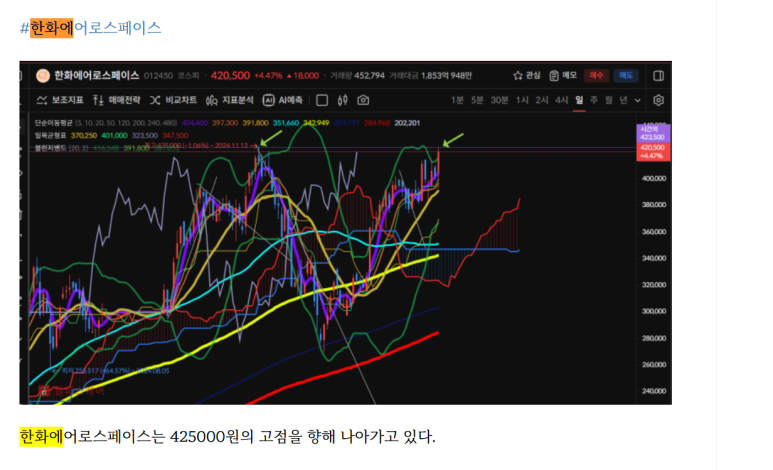Switch to the 4시 timeframe
The image size is (773, 470).
(561, 100)
